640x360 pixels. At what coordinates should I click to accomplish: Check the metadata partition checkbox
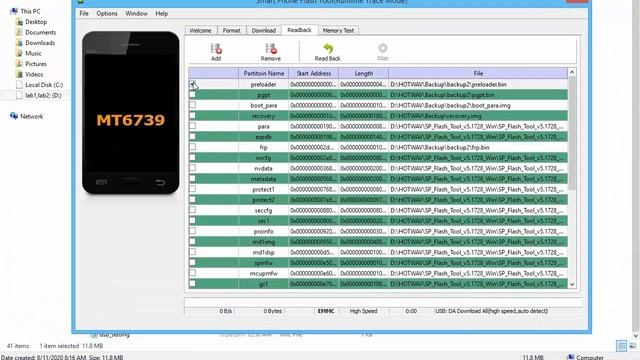(192, 179)
